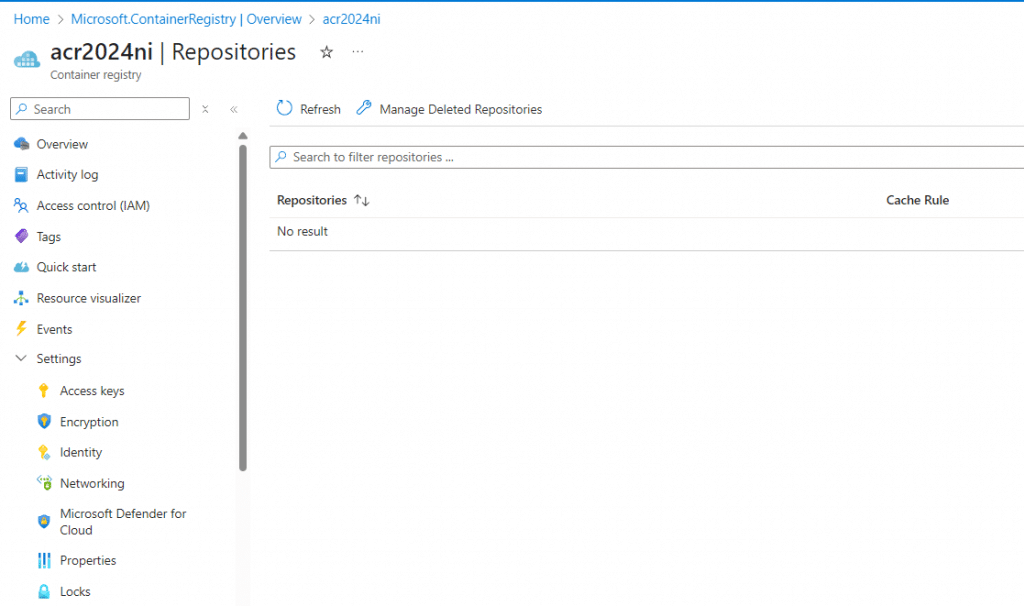Click the Refresh icon in the toolbar
The height and width of the screenshot is (606, 1024).
pyautogui.click(x=285, y=109)
